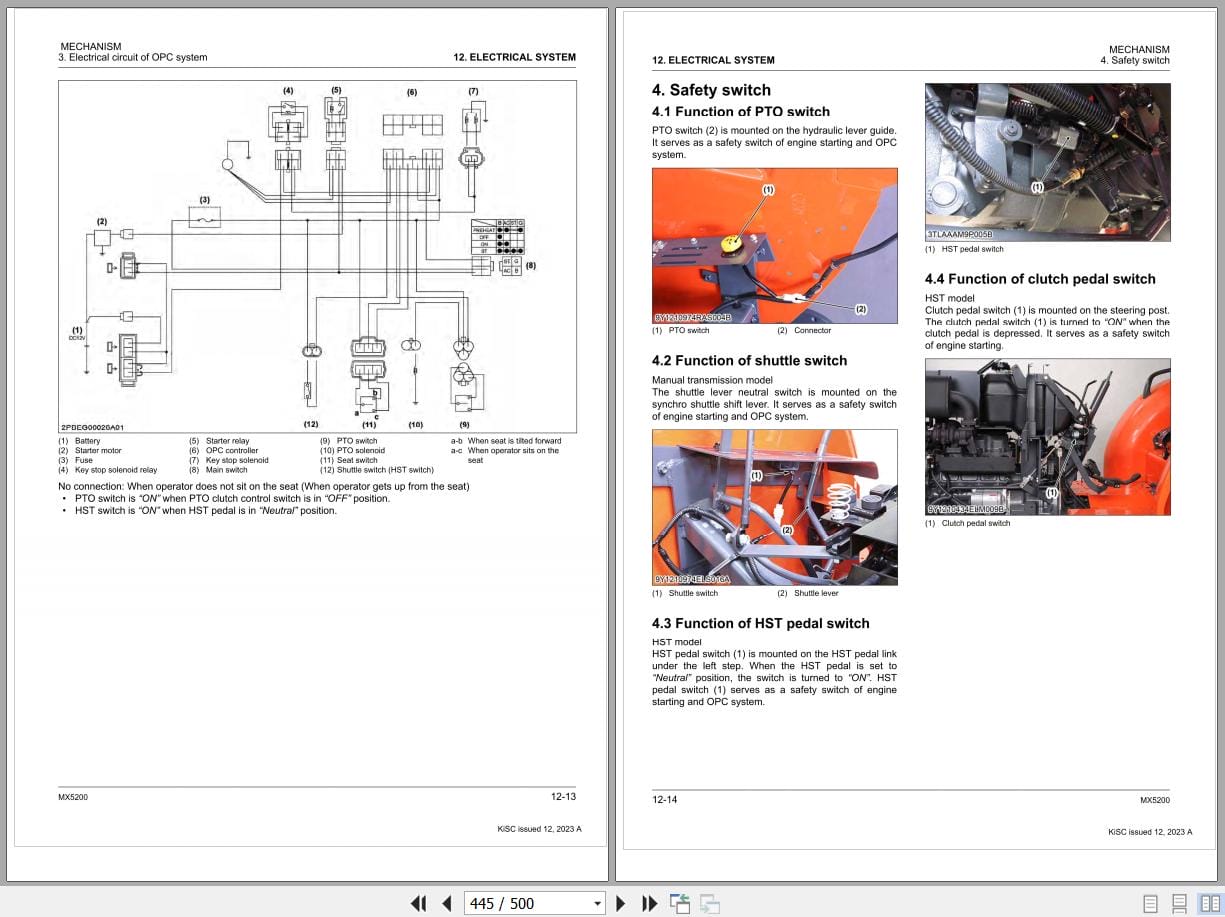Click the PTO switch photo
Screen dimensions: 1225x917
click(774, 245)
